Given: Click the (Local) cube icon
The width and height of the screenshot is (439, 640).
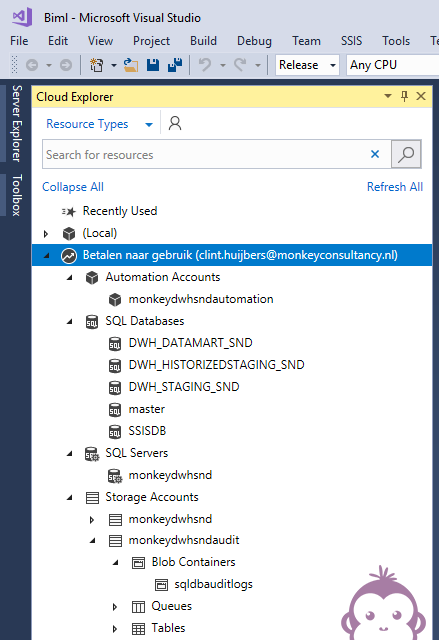Looking at the screenshot, I should 69,233.
